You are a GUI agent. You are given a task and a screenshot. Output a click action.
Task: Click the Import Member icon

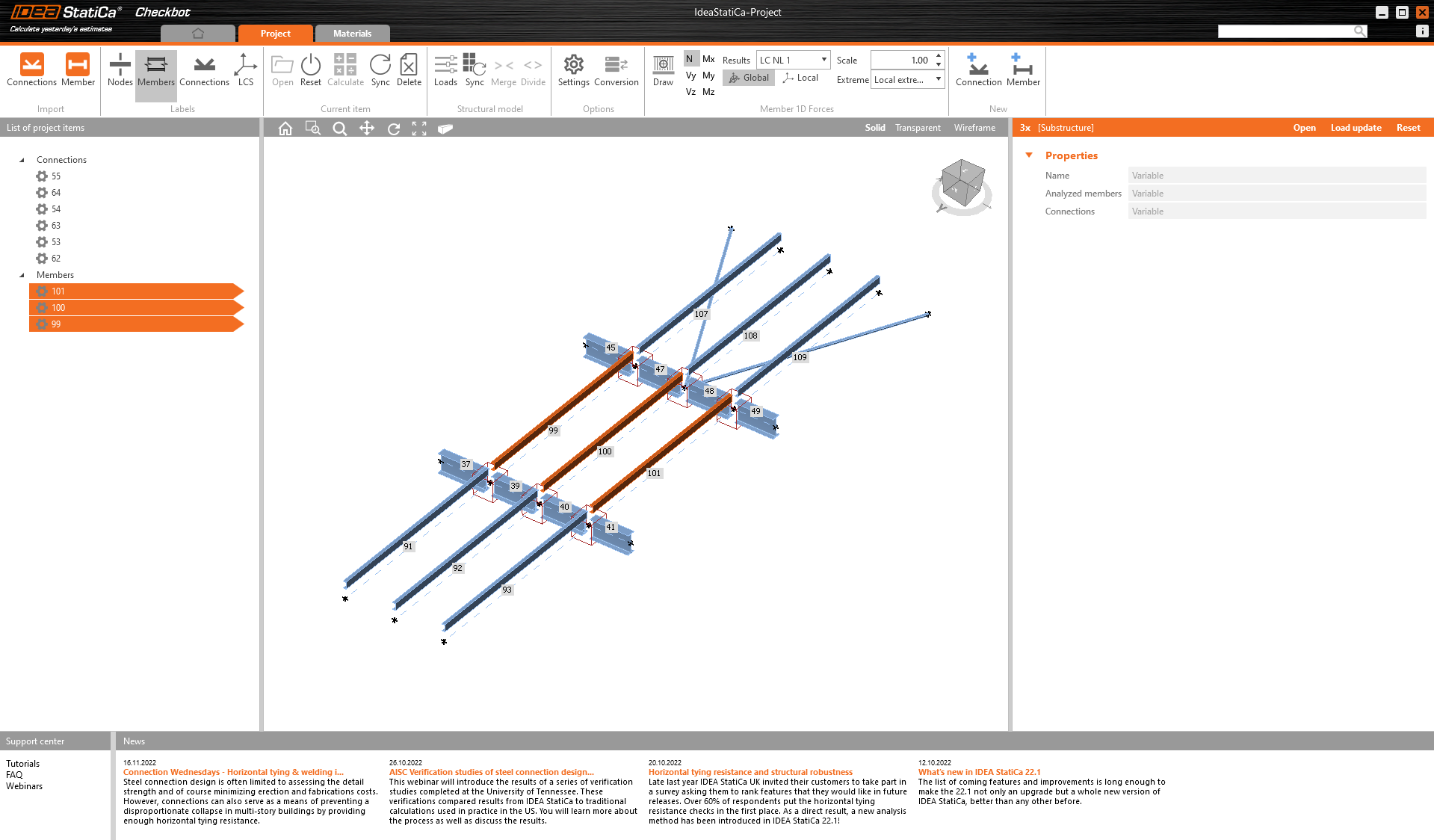(x=78, y=65)
